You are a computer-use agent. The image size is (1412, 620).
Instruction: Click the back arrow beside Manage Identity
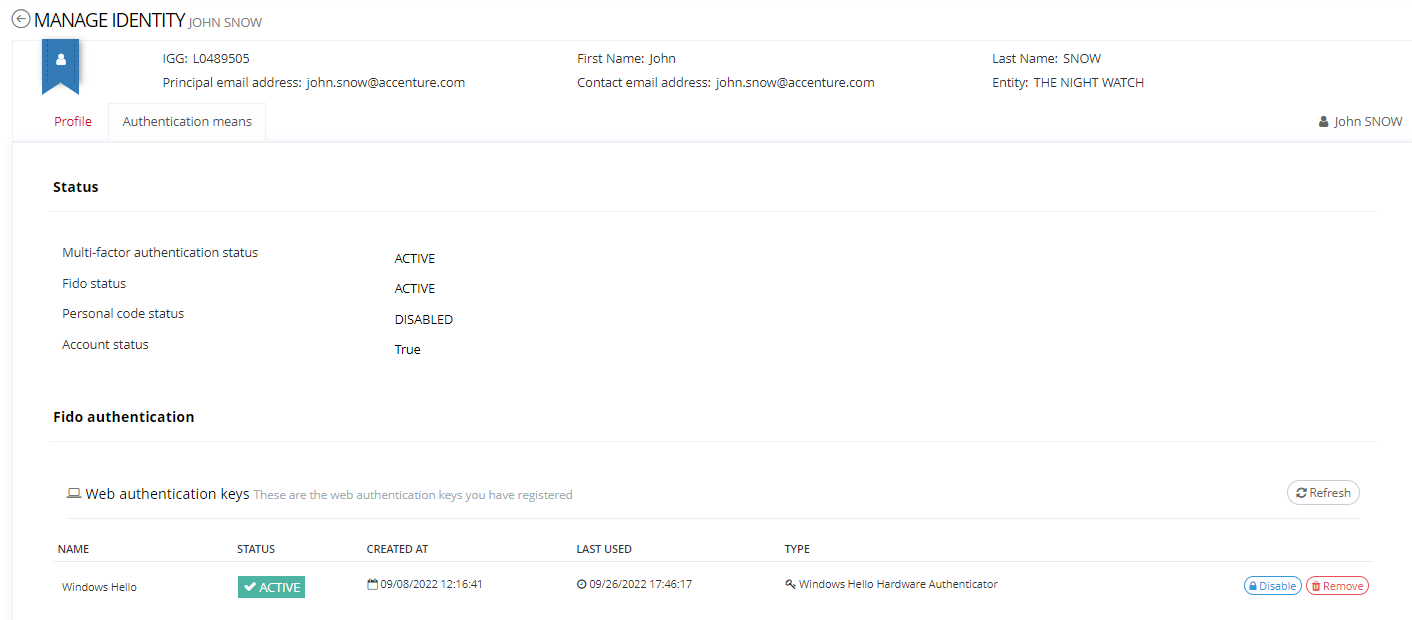pos(20,19)
